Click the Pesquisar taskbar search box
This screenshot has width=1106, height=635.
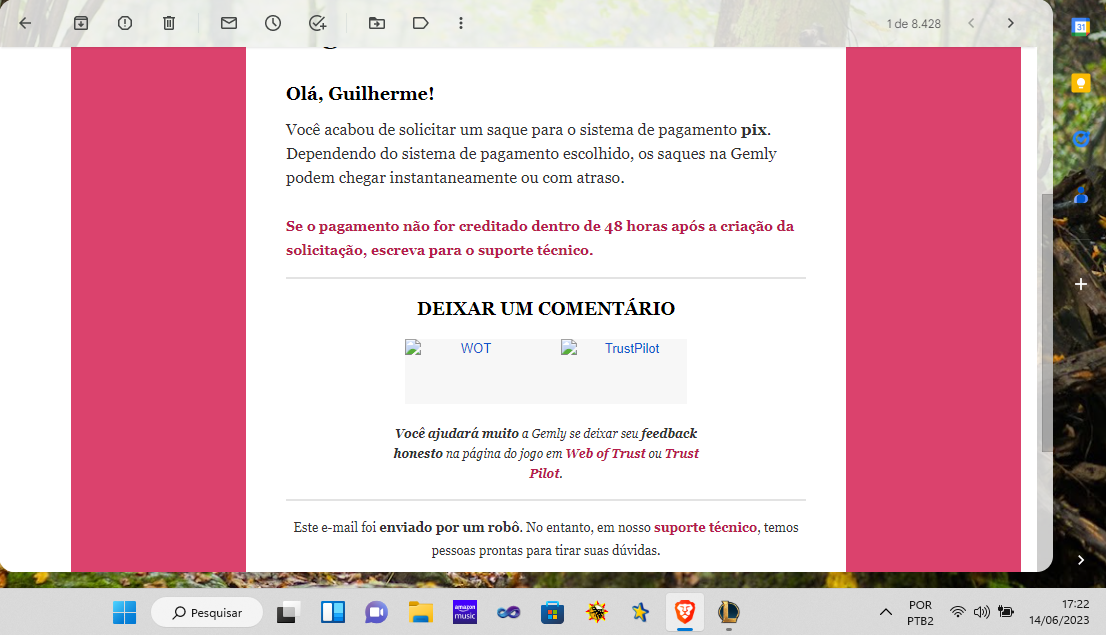(x=207, y=612)
